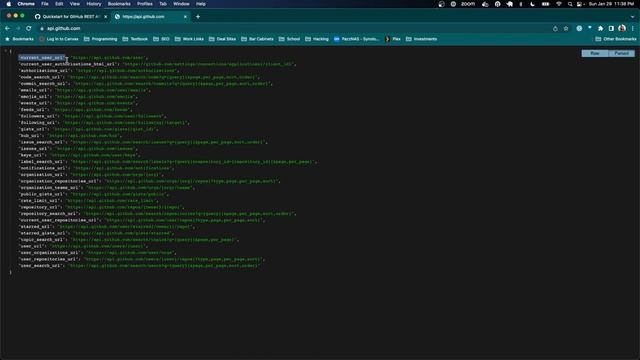The image size is (640, 360).
Task: Open the School bookmarks folder
Action: coord(289,39)
